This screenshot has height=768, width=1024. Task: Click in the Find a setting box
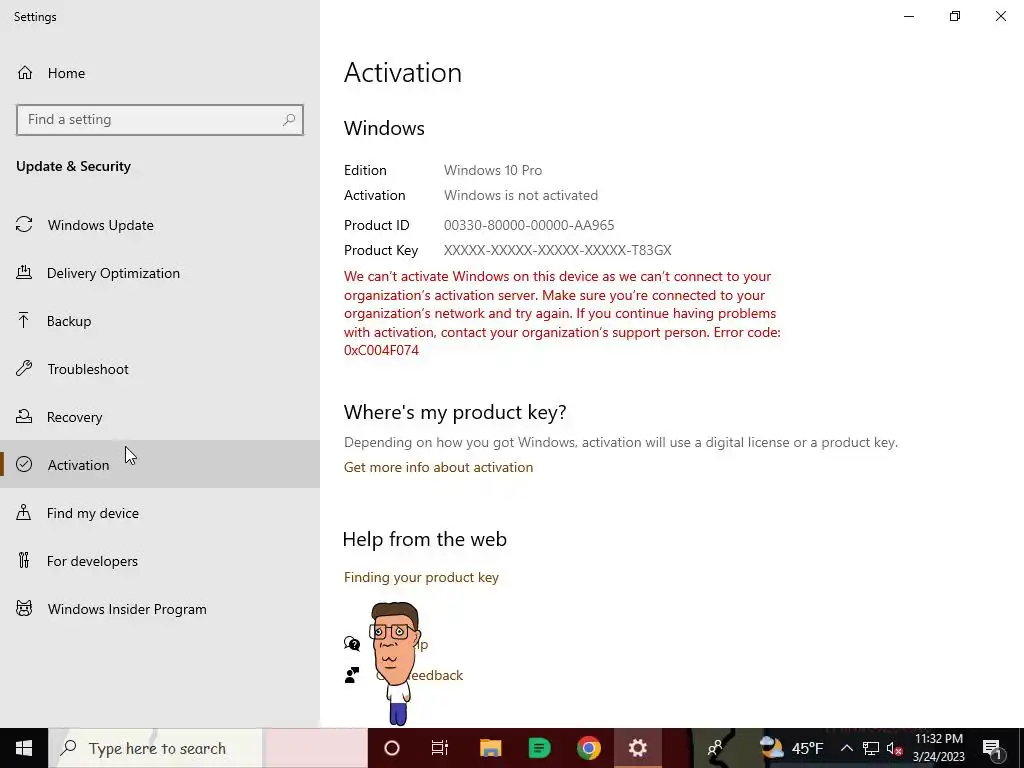pos(160,120)
